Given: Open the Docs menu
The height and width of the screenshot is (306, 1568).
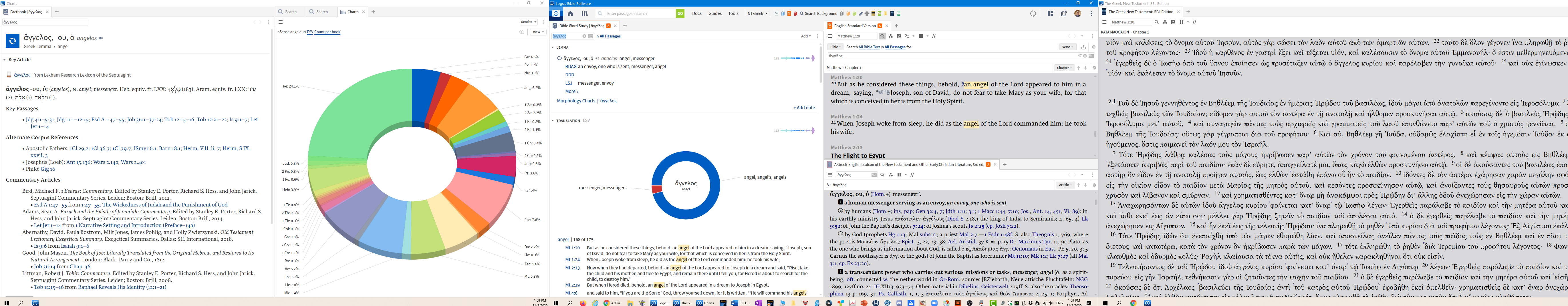Looking at the screenshot, I should click(696, 13).
